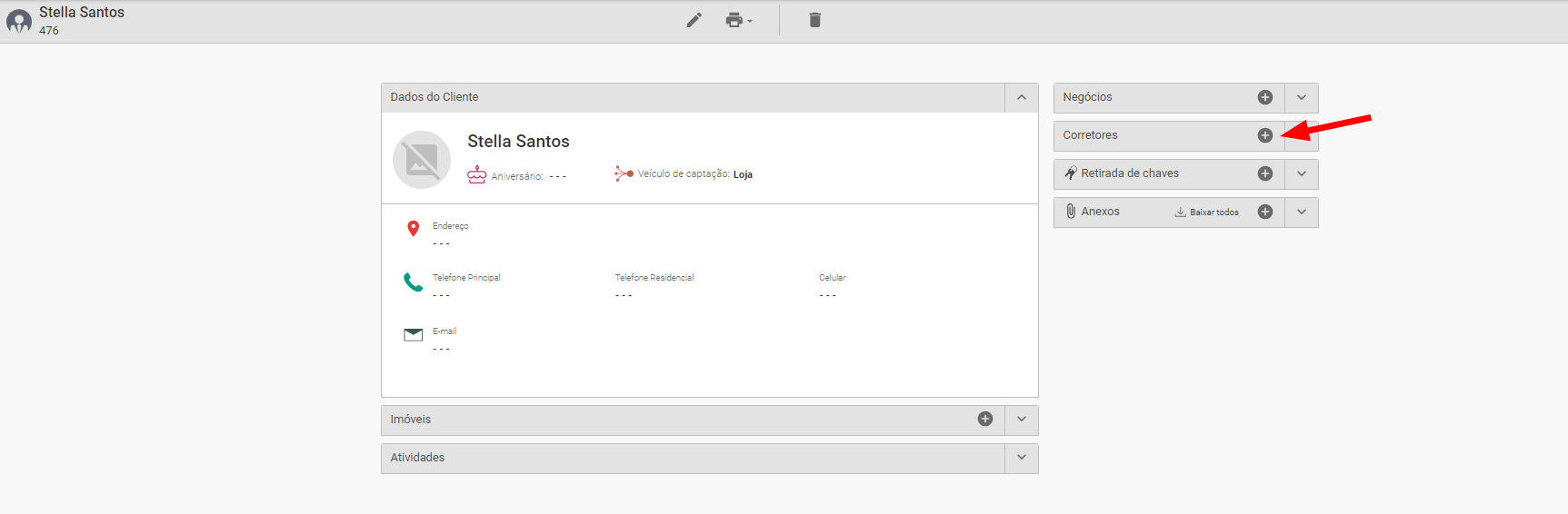Expand the Anexos section
1568x514 pixels.
[1301, 212]
